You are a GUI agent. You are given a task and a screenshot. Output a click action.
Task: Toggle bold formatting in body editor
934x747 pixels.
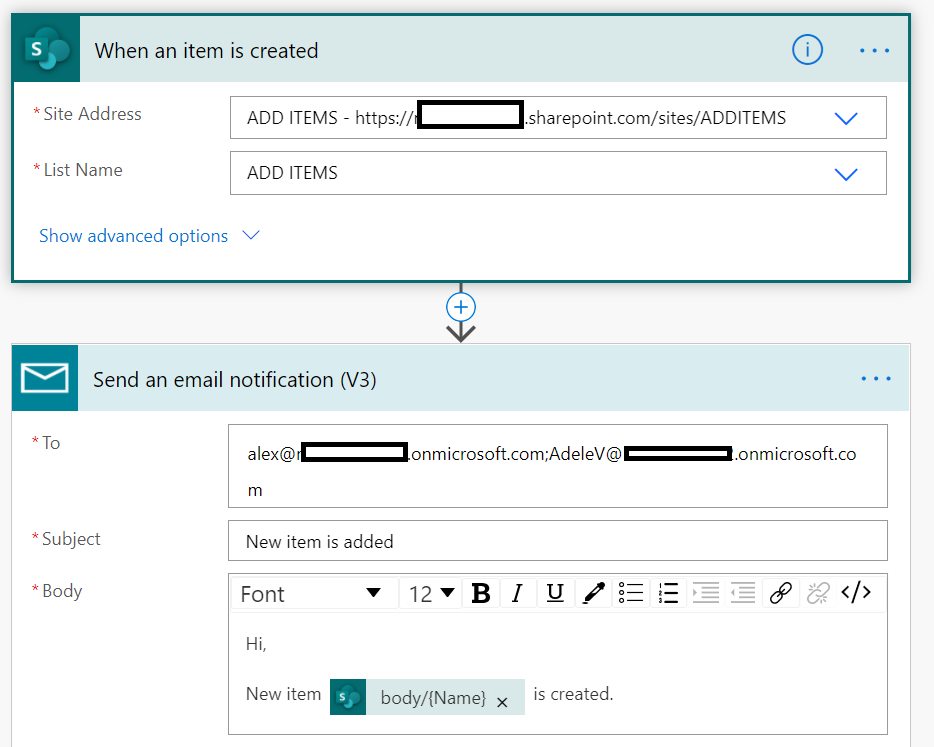(481, 593)
